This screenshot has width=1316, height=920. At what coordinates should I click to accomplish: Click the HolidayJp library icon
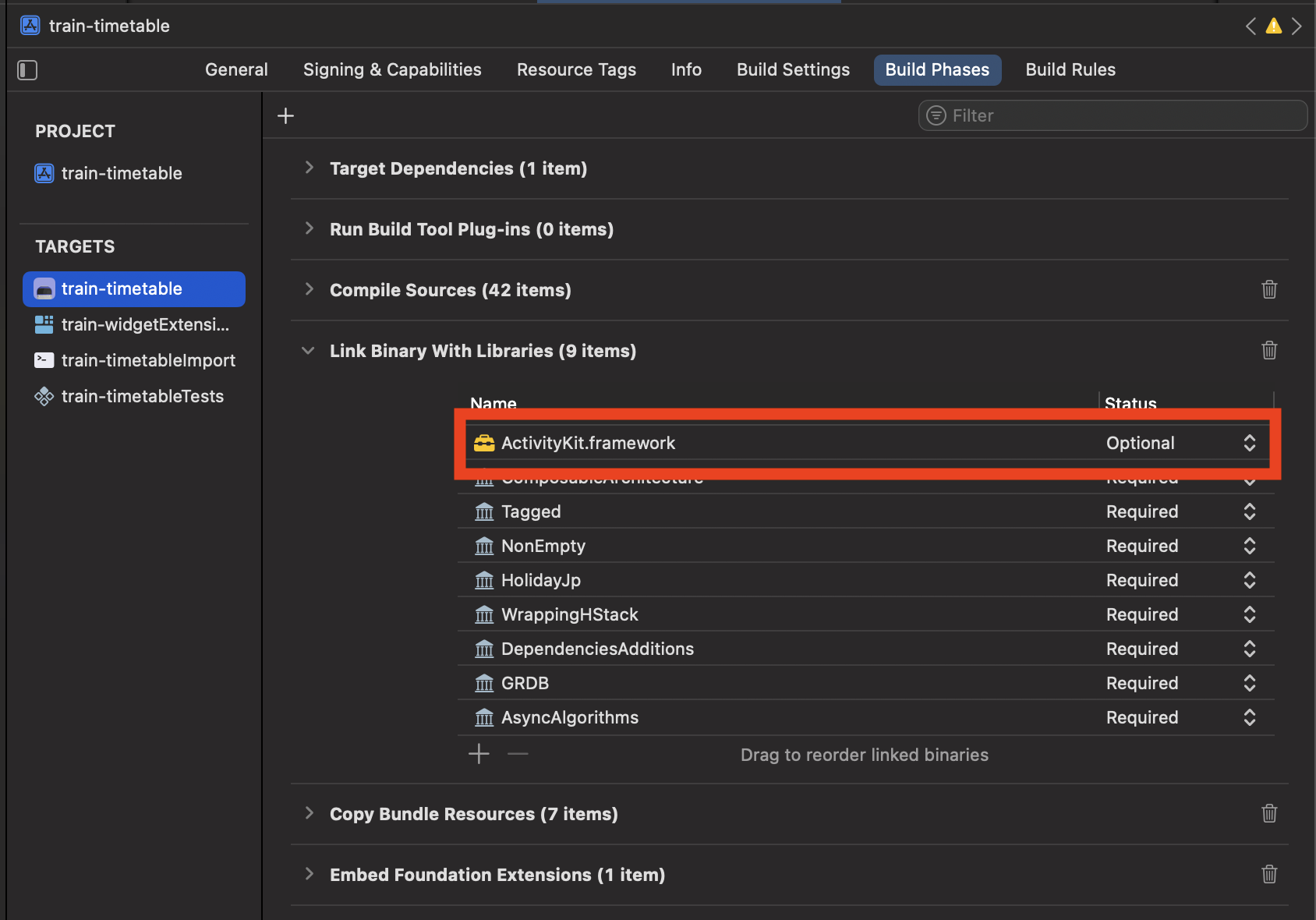[x=484, y=580]
